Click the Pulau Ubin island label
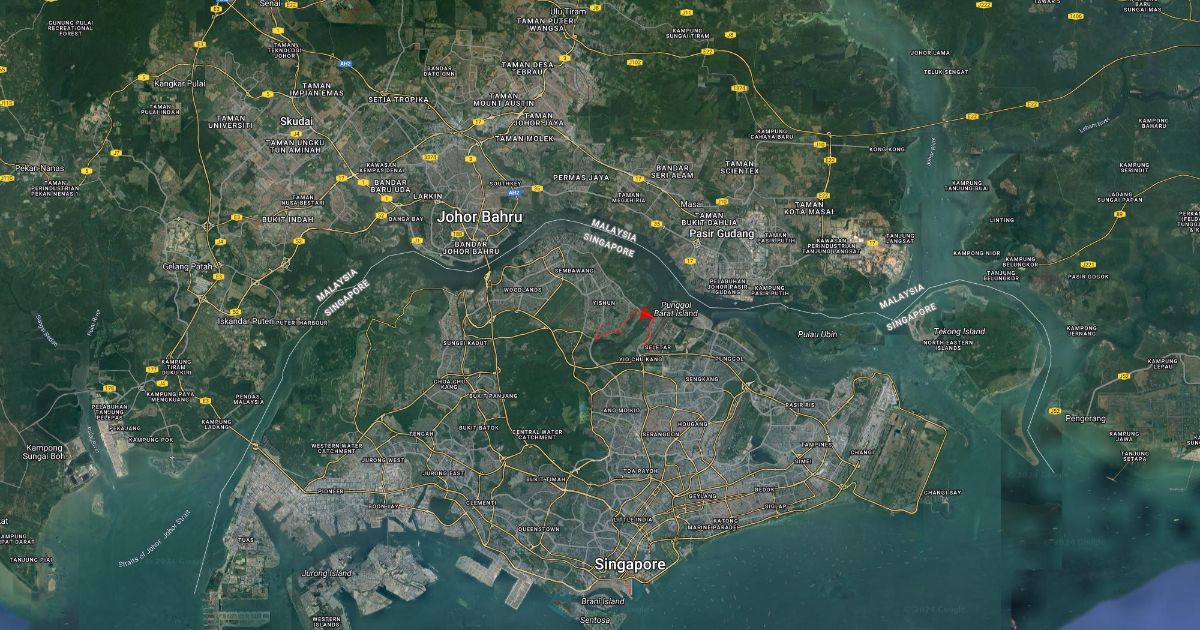This screenshot has height=630, width=1200. [816, 334]
